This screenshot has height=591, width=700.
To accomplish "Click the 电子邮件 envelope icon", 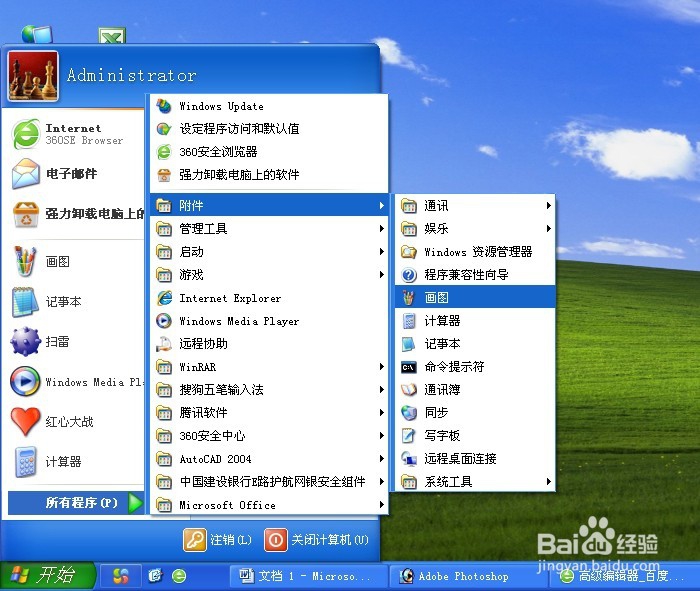I will click(25, 174).
